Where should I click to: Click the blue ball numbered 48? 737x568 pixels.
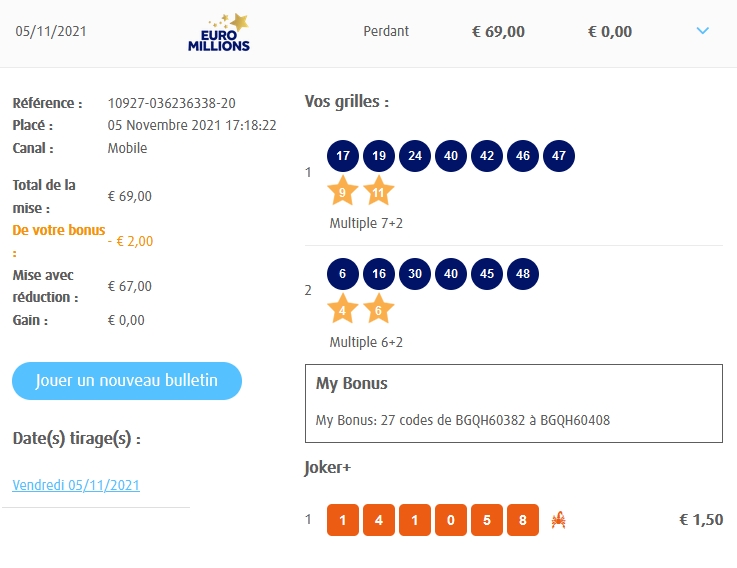(x=523, y=274)
